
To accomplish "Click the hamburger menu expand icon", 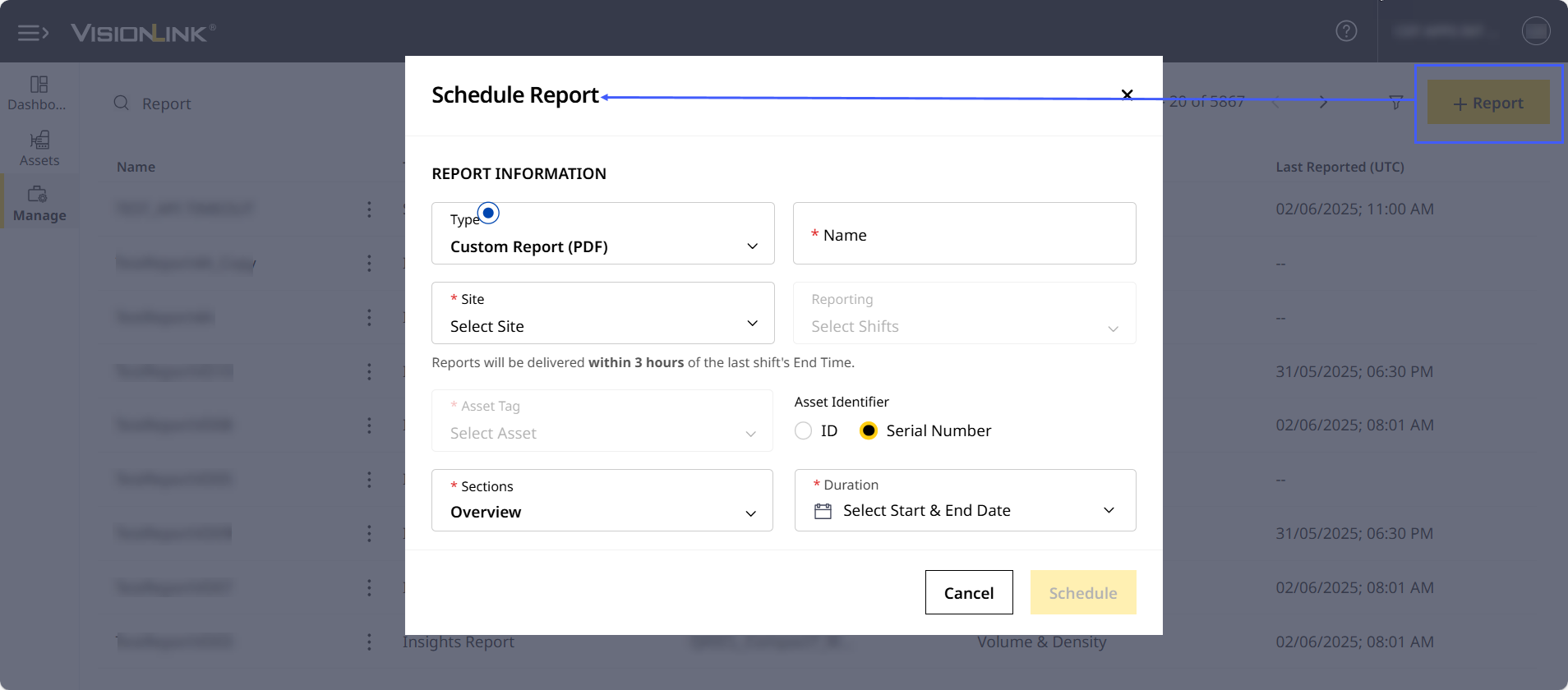I will click(x=33, y=33).
